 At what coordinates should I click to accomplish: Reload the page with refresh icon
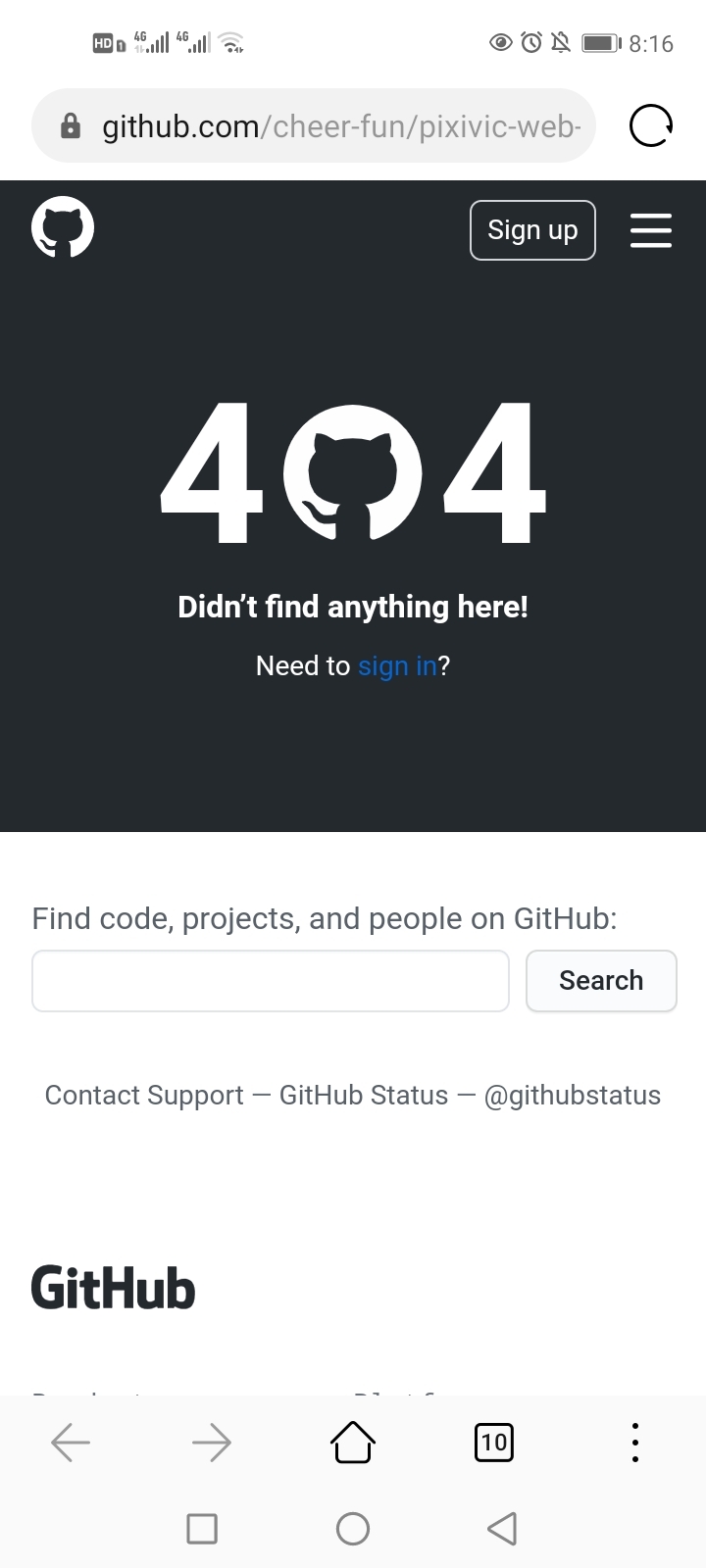coord(650,125)
